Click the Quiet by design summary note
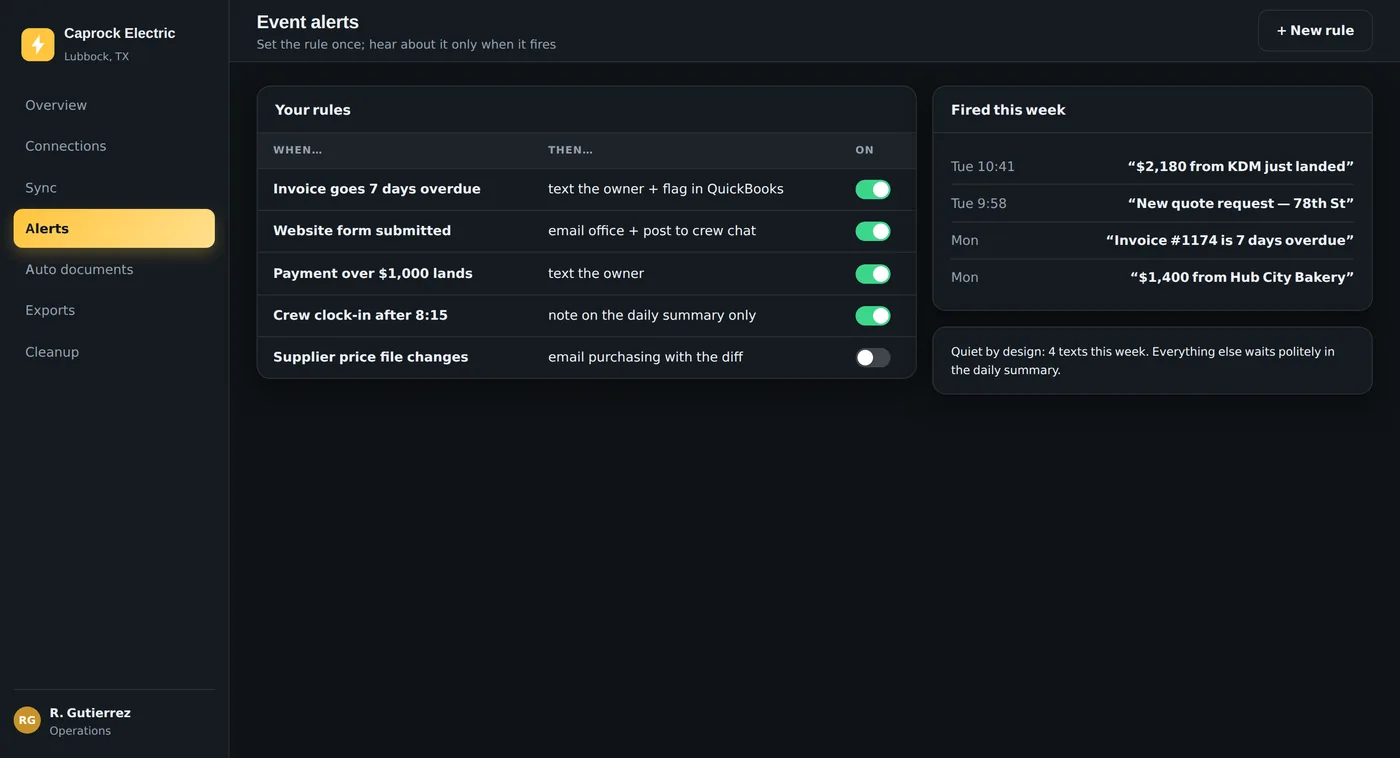Image resolution: width=1400 pixels, height=758 pixels. (1152, 361)
